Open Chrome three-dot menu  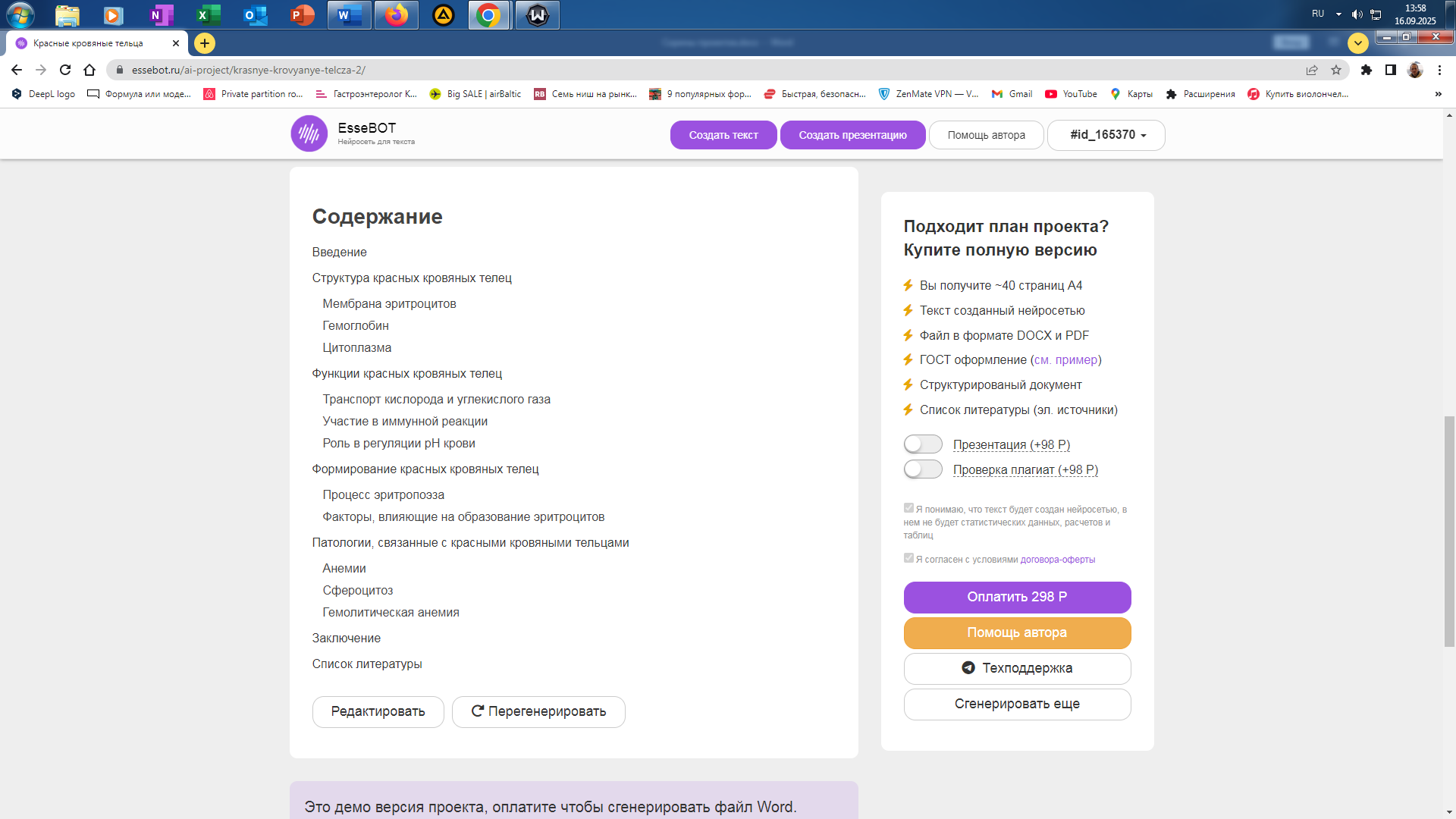point(1439,70)
